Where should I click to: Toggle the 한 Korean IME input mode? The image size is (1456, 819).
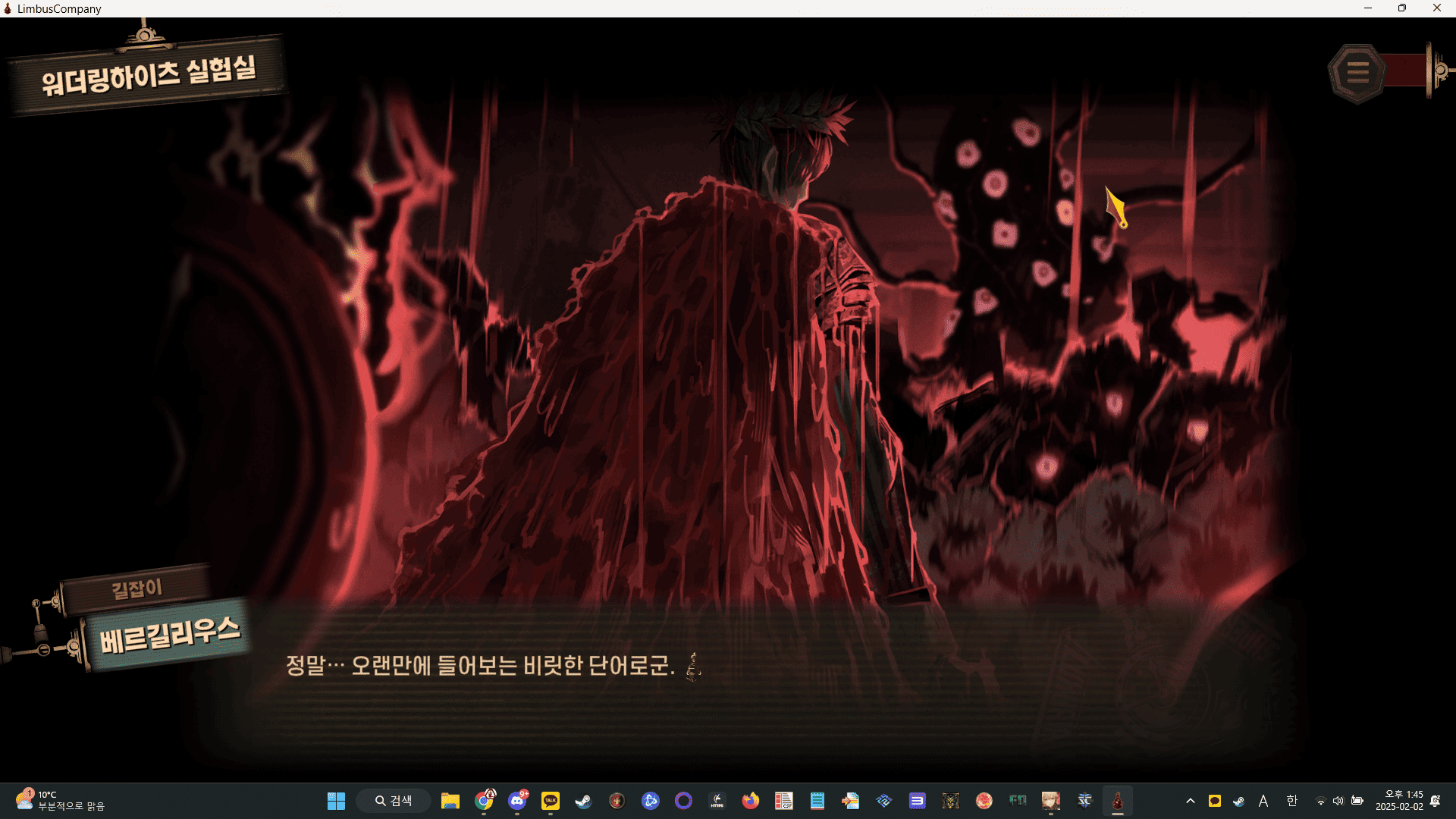click(1292, 801)
